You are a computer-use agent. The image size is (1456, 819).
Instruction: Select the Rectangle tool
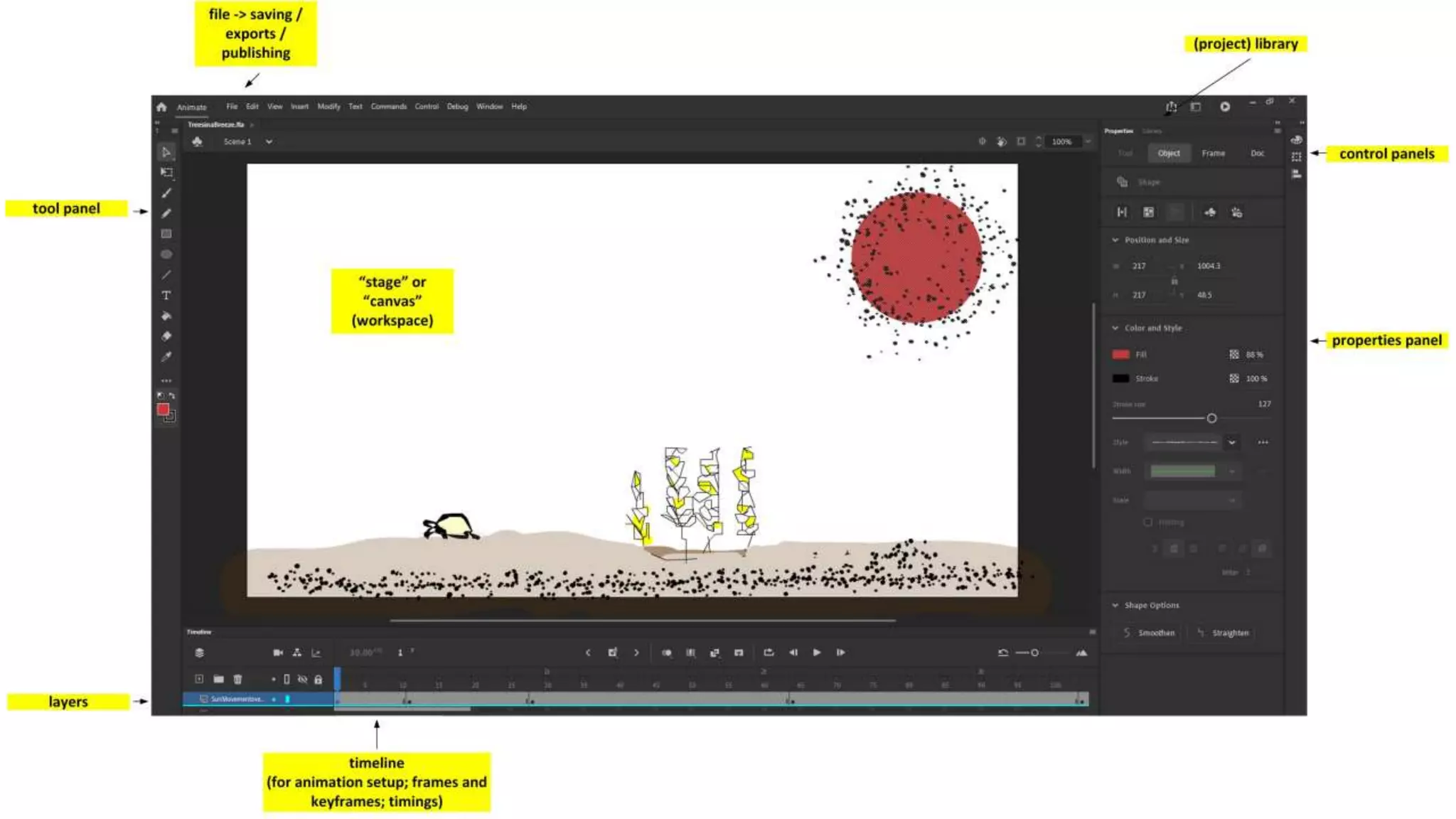click(166, 234)
